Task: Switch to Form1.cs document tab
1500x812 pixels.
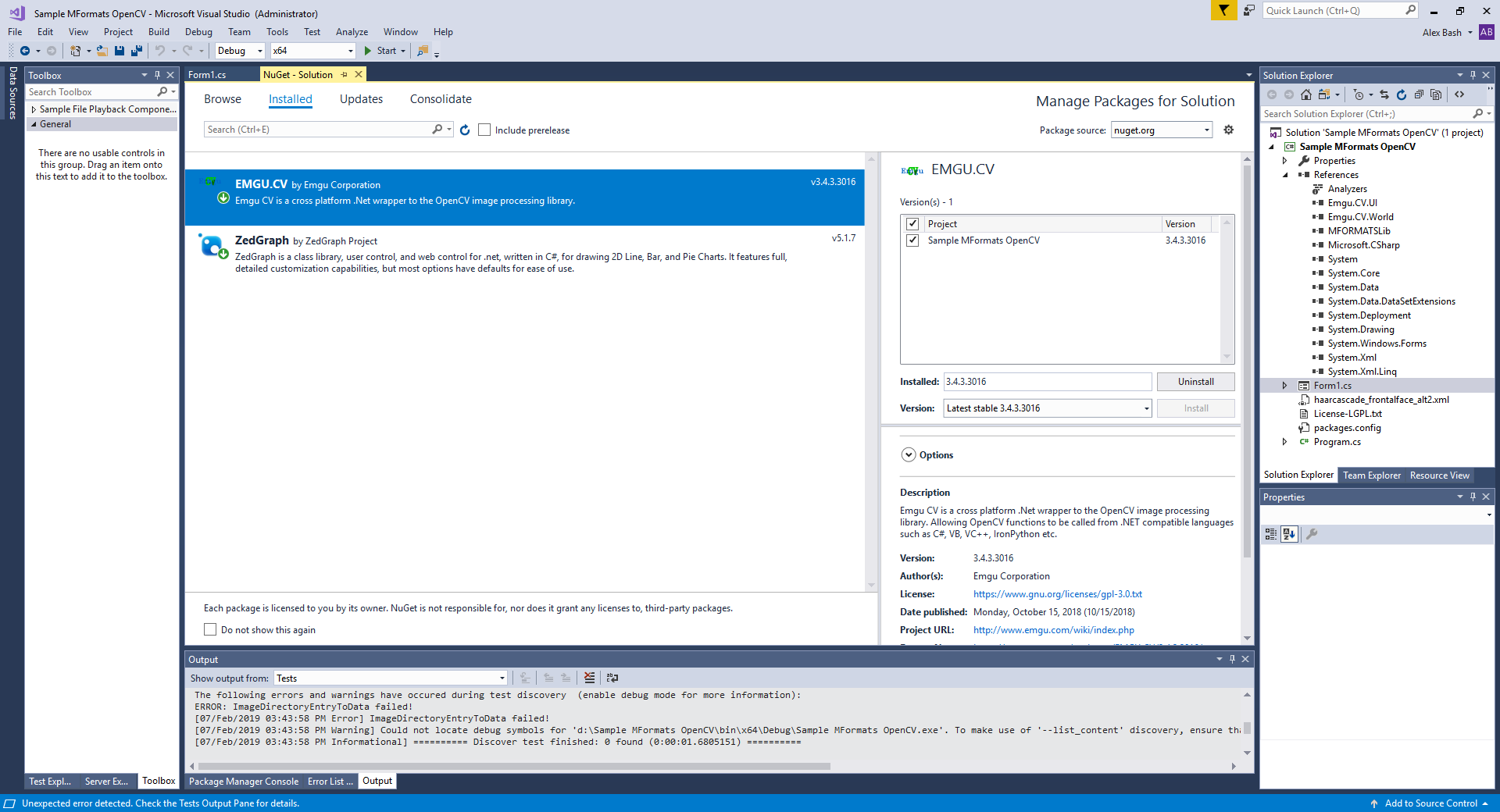Action: tap(207, 75)
